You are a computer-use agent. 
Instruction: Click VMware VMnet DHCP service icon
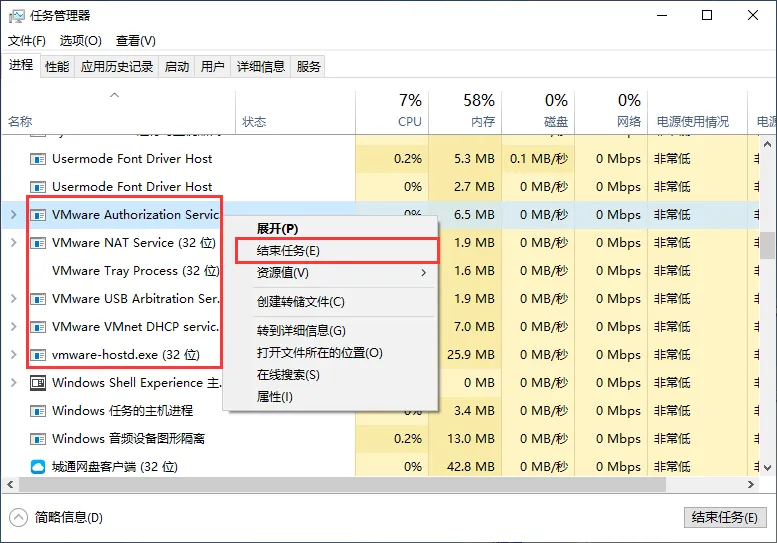[38, 327]
